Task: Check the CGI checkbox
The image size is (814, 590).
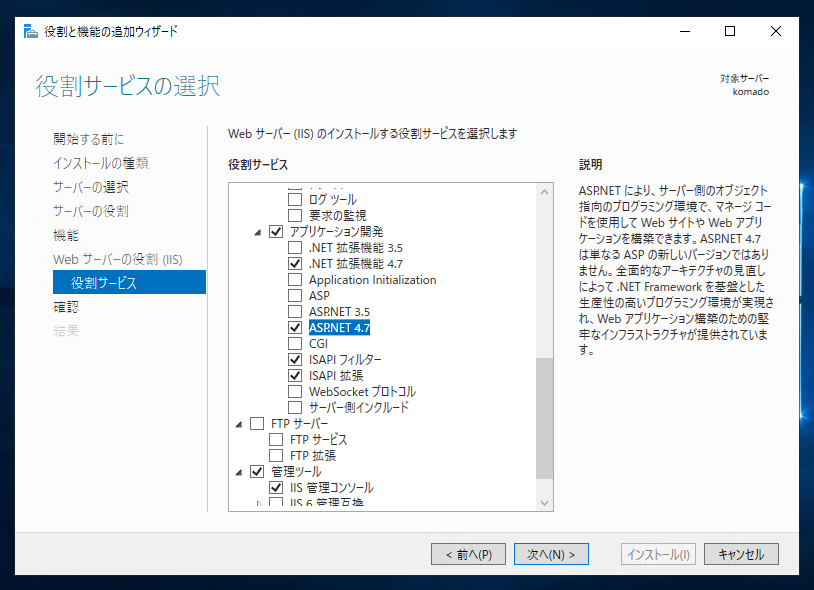Action: point(295,344)
